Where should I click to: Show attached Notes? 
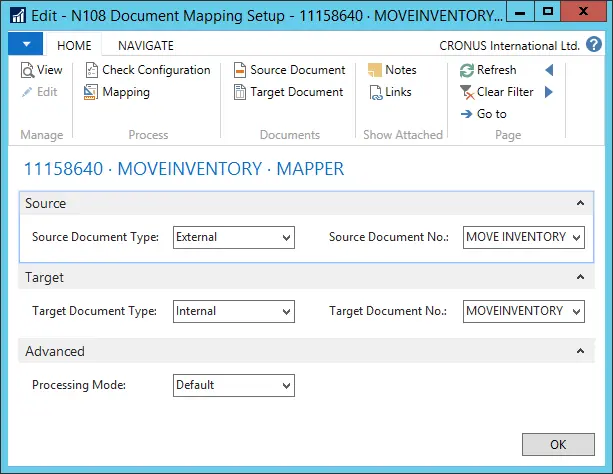[392, 70]
